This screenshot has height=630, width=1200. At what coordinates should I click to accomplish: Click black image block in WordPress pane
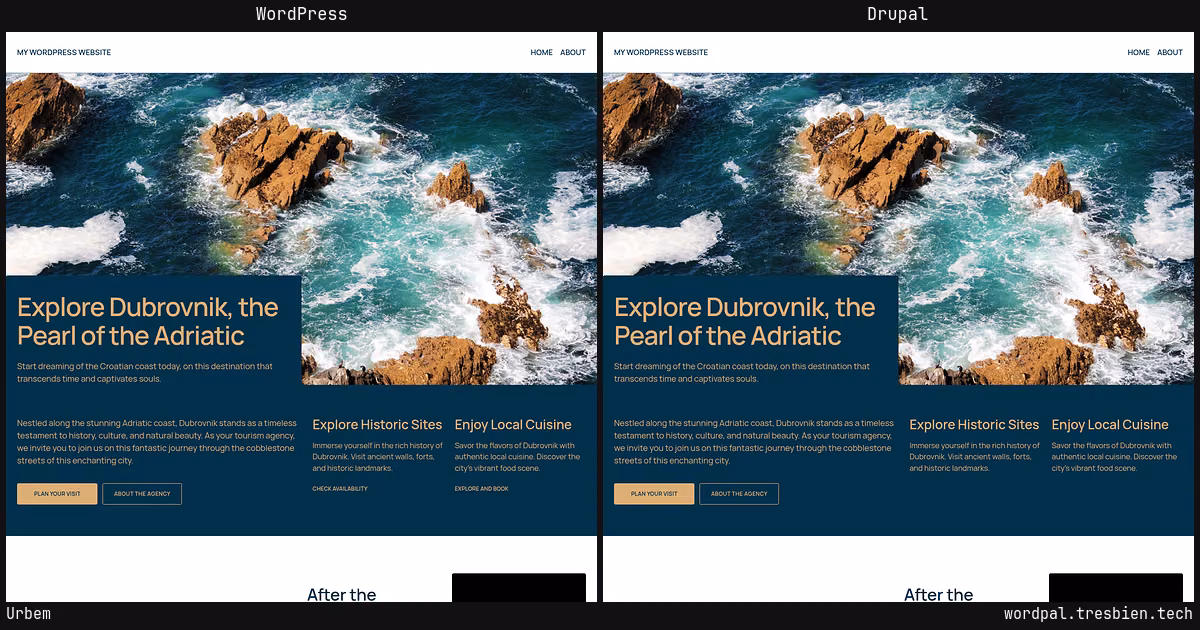pos(519,588)
